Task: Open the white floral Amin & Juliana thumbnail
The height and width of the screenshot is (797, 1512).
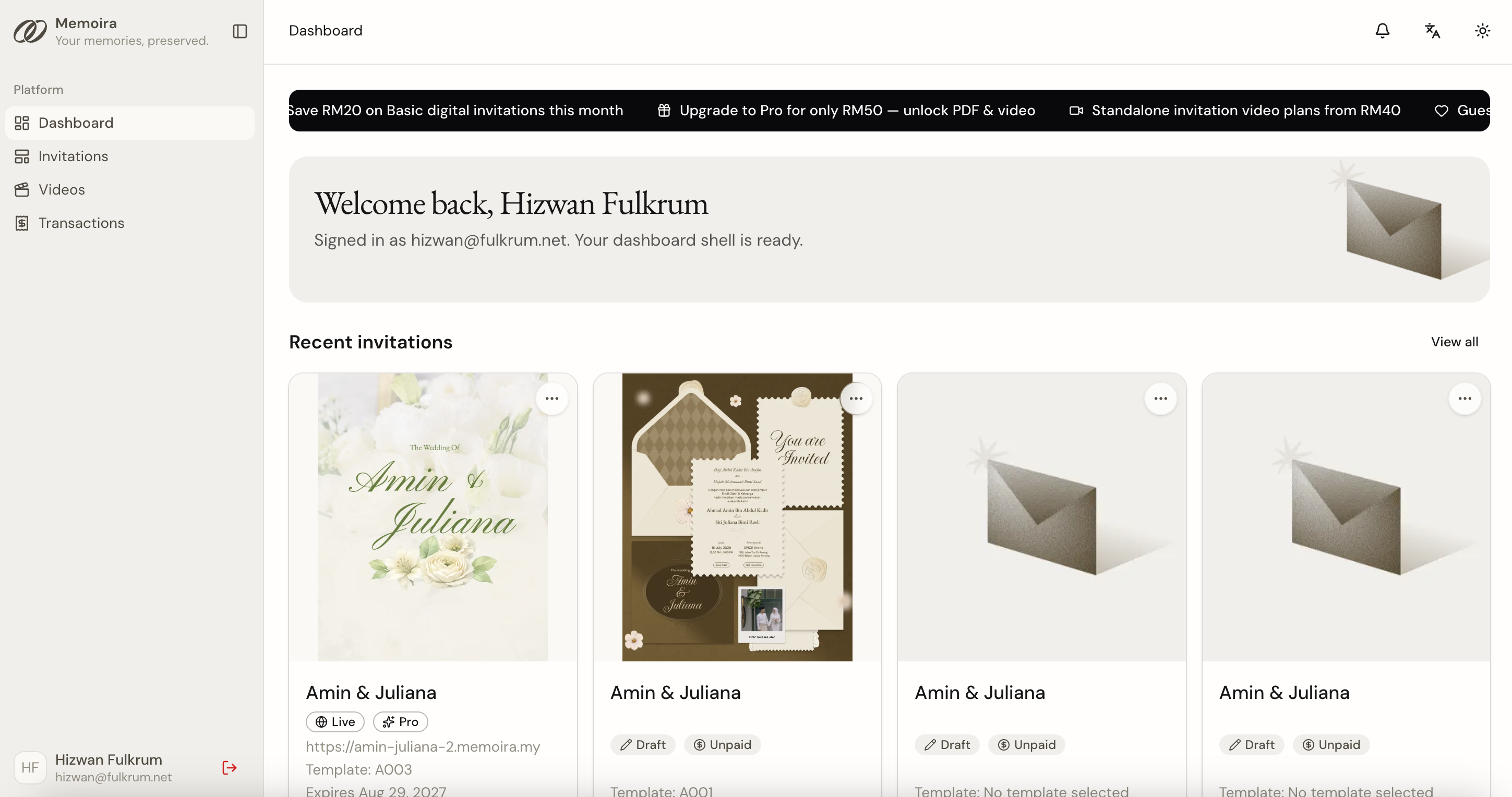Action: [433, 517]
